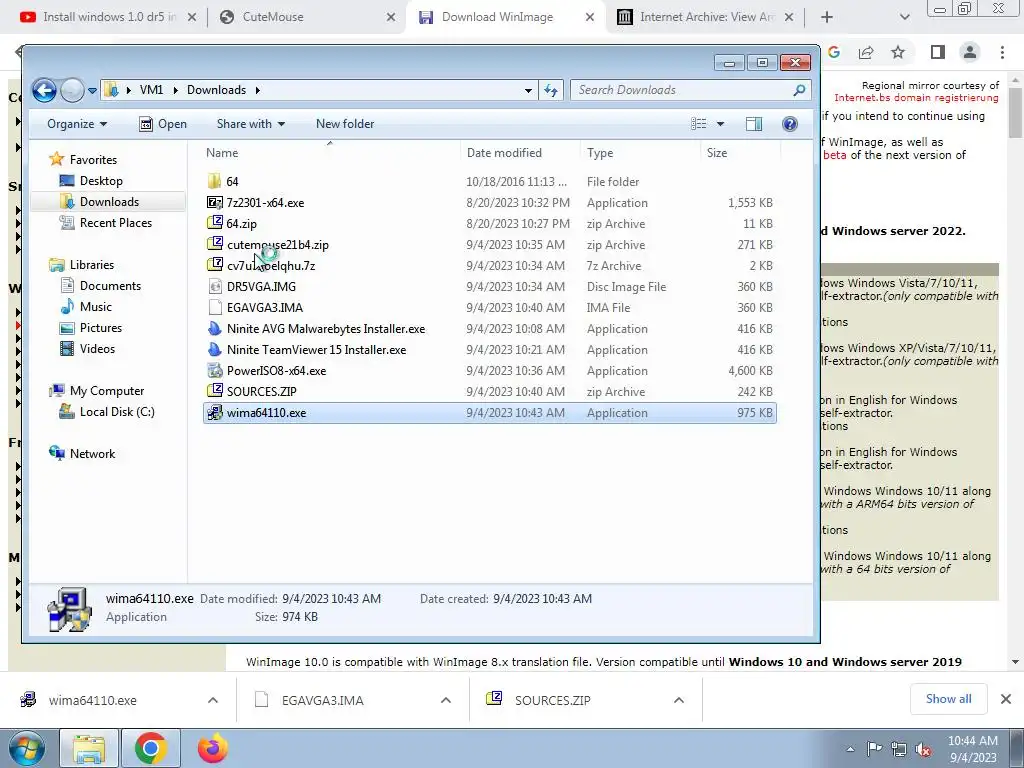Select wima64110.exe icon in file list
Image resolution: width=1024 pixels, height=768 pixels.
(214, 413)
